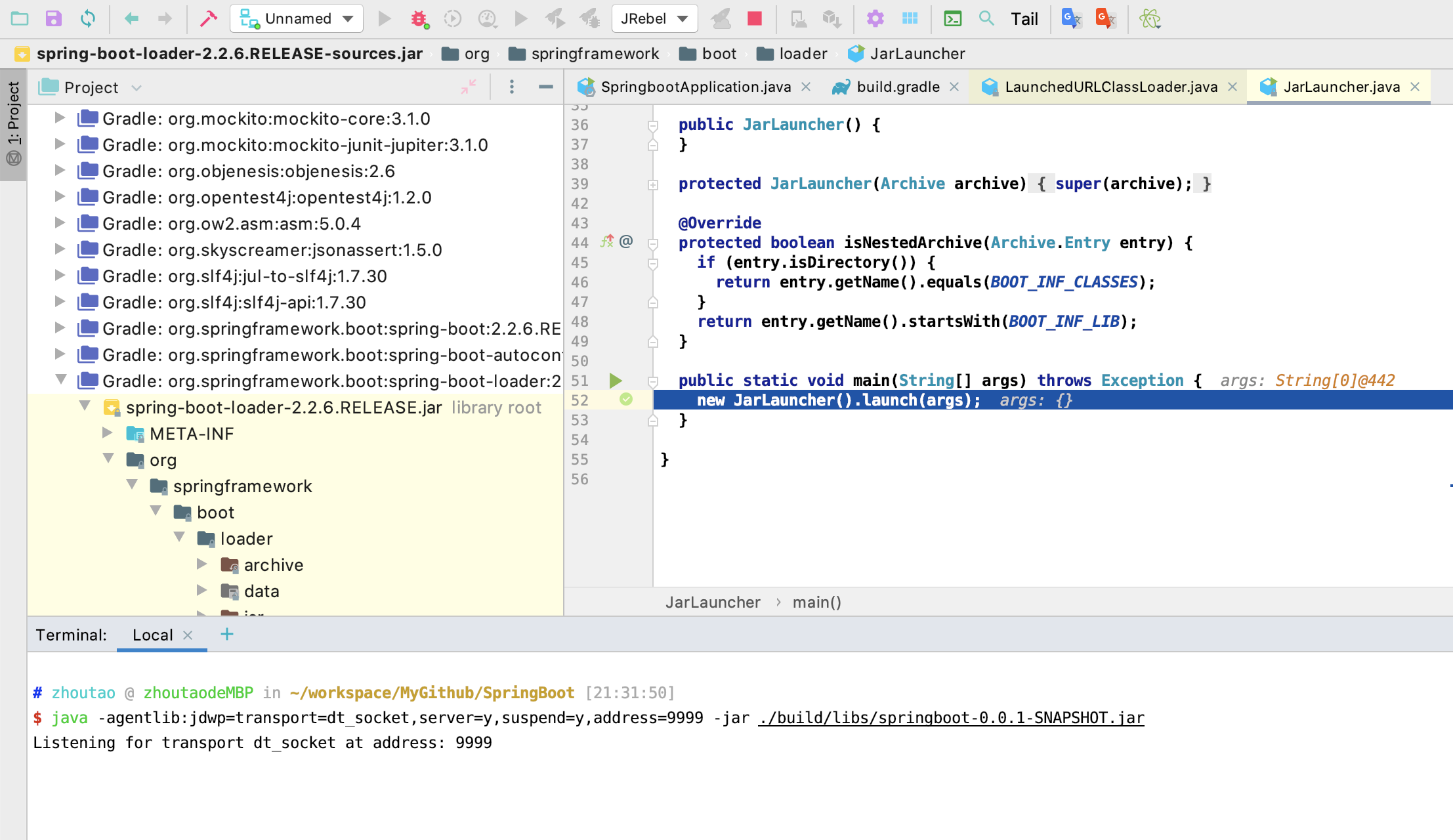Image resolution: width=1453 pixels, height=840 pixels.
Task: Open settings via purple gear icon
Action: [875, 18]
